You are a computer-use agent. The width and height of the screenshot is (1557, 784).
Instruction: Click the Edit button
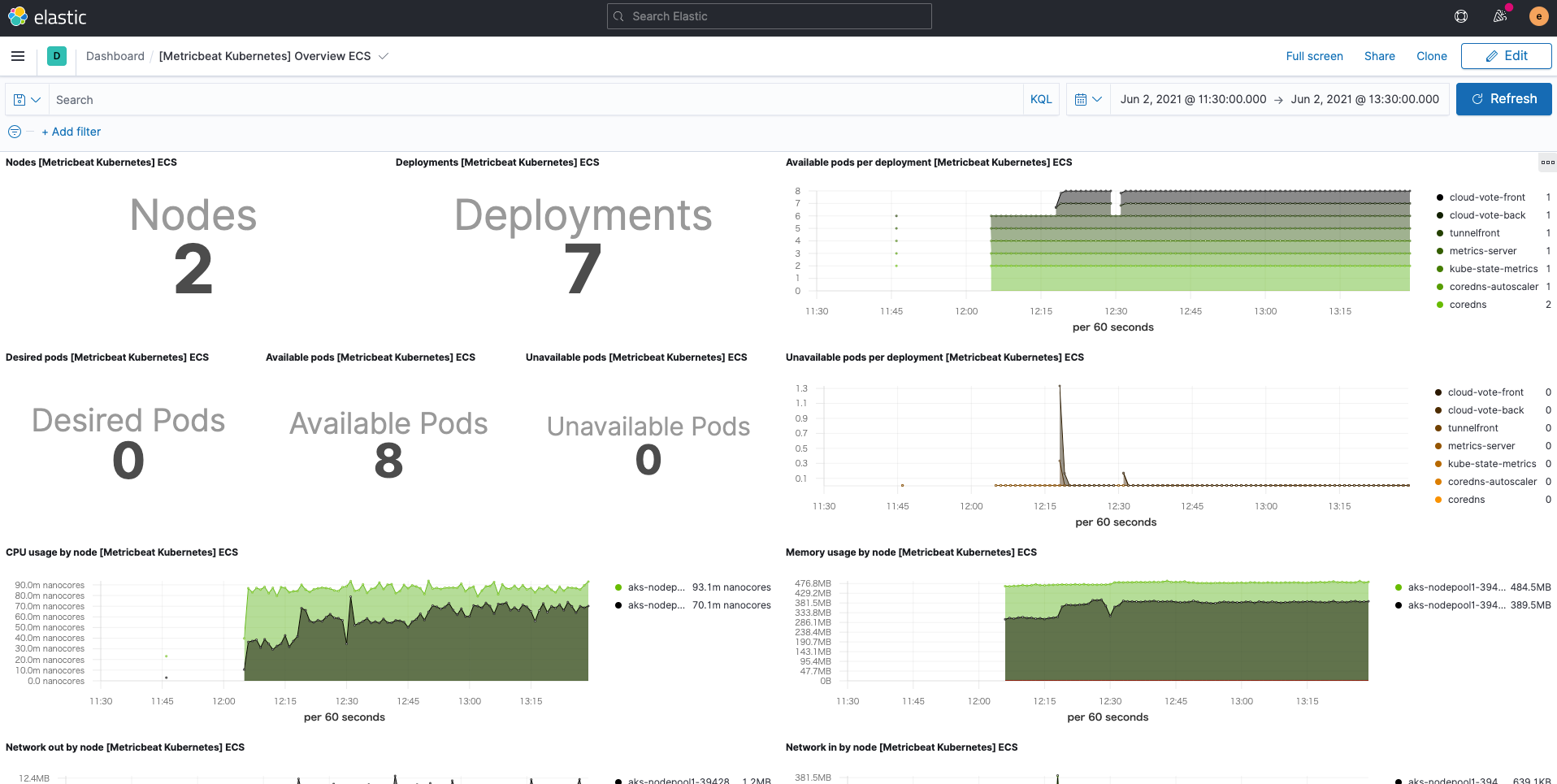click(x=1506, y=56)
